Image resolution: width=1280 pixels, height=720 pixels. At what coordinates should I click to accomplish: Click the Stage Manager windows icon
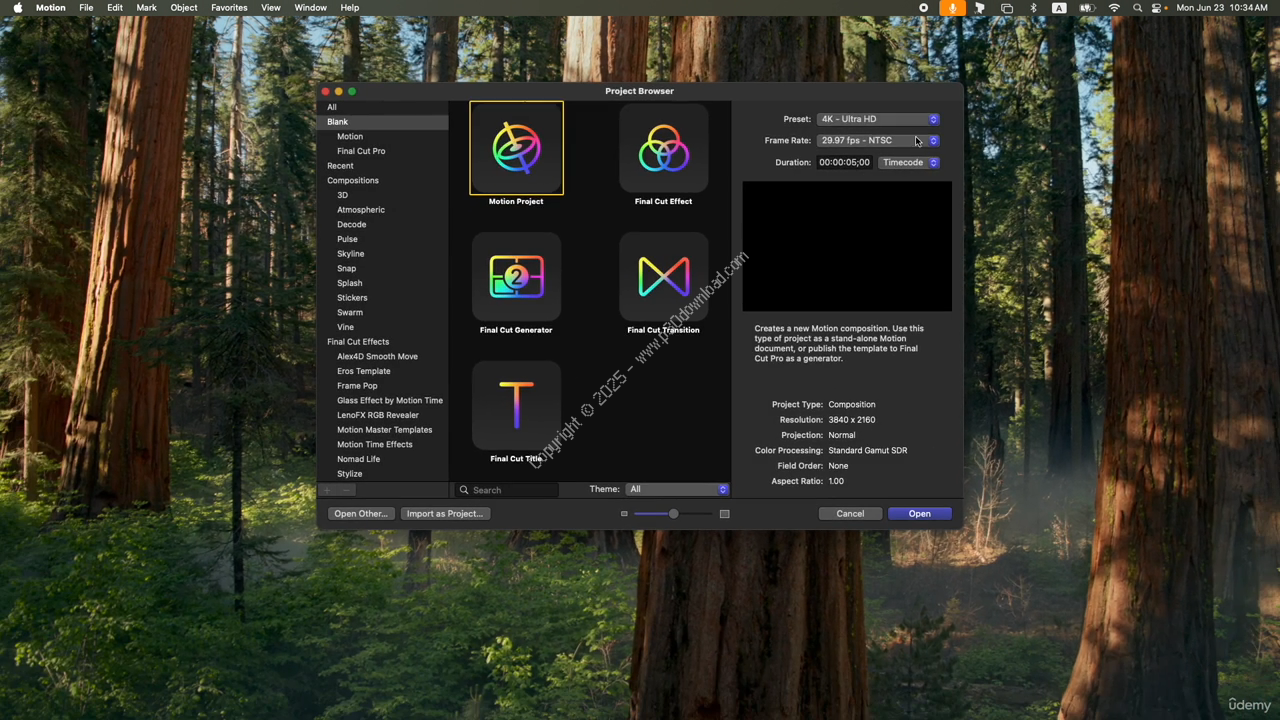(x=1007, y=8)
